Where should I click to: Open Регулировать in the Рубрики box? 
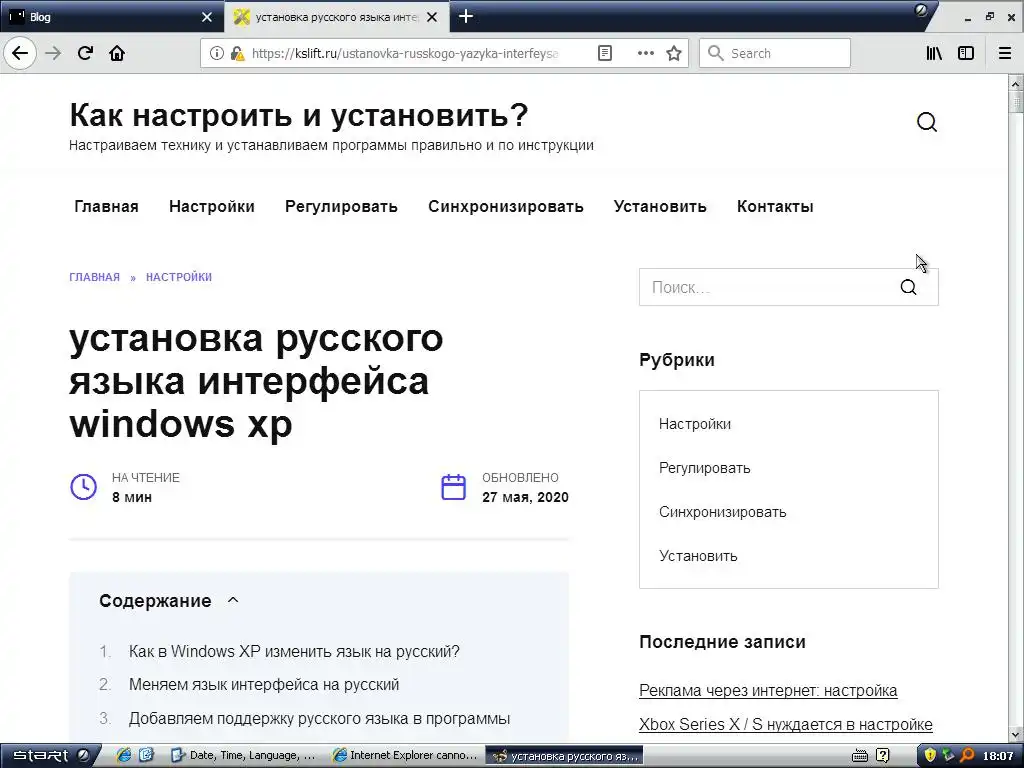click(704, 468)
